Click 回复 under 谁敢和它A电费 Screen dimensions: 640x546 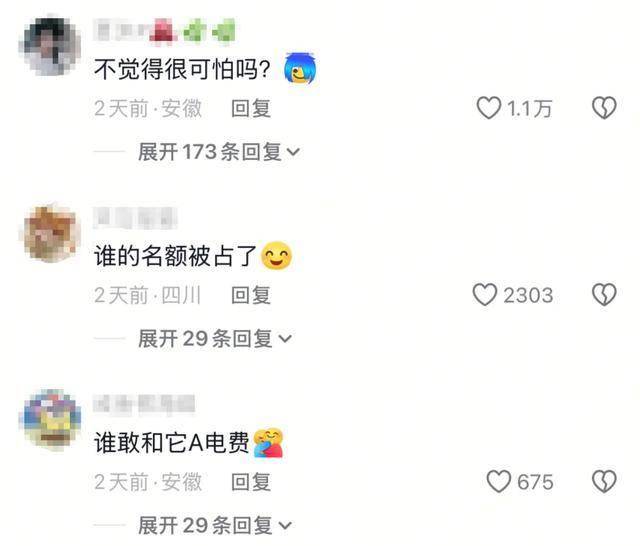tap(251, 482)
